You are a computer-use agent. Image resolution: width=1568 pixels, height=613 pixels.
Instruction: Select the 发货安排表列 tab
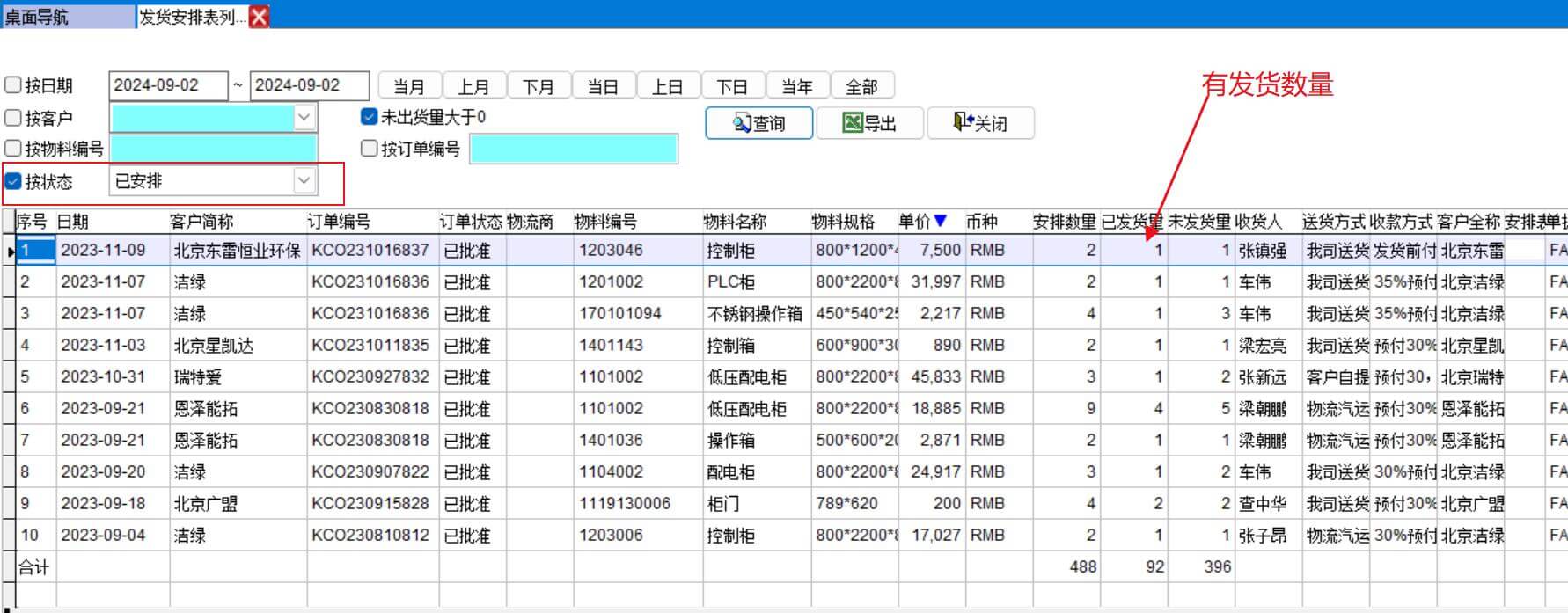[x=192, y=17]
